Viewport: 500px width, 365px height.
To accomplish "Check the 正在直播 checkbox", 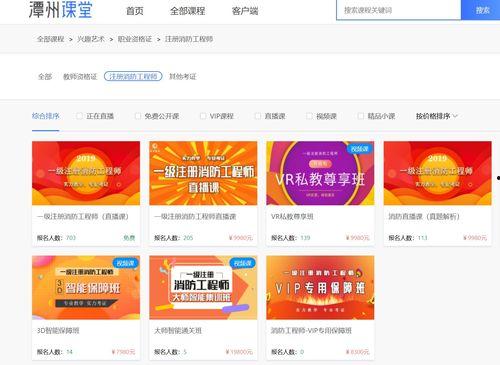I will 79,116.
